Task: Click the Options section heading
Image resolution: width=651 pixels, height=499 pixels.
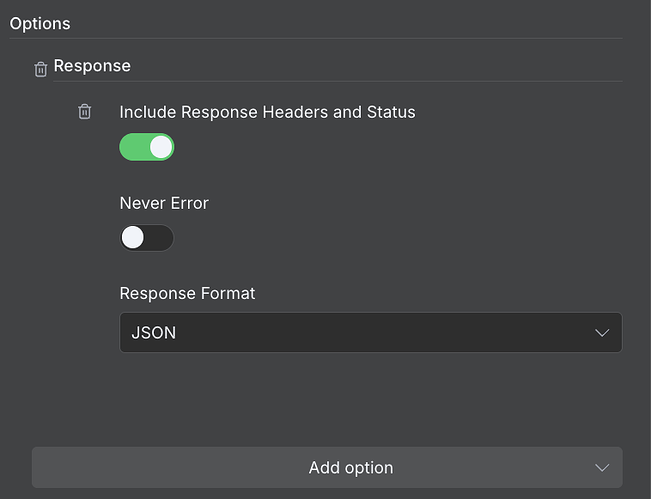Action: [x=40, y=22]
